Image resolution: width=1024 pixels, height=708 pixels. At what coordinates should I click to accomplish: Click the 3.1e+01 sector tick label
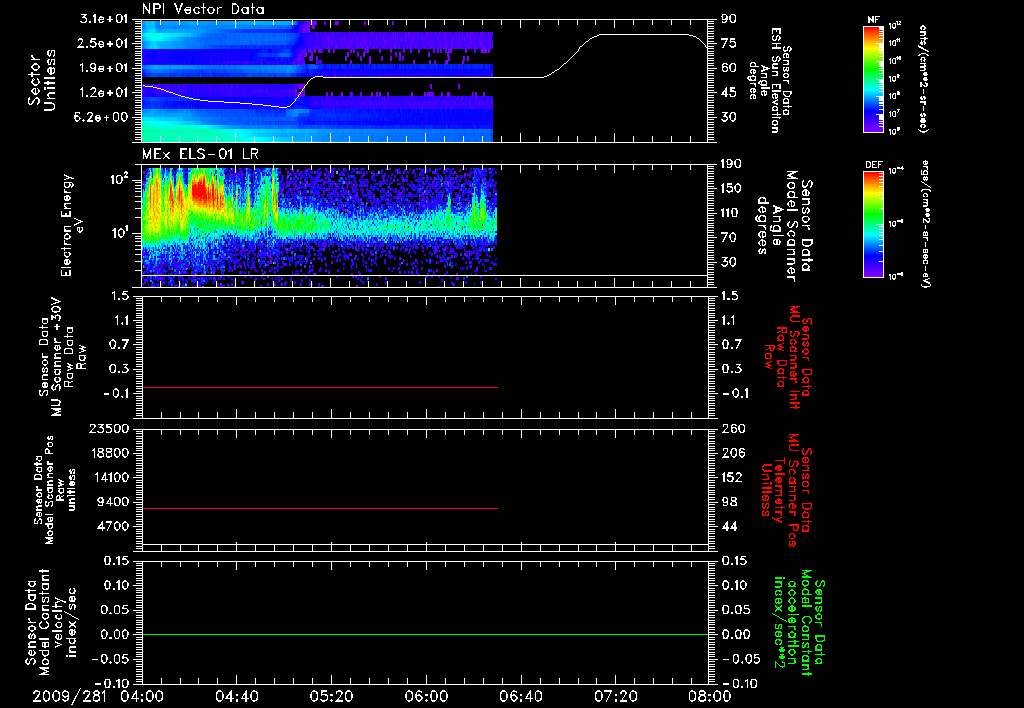click(x=103, y=19)
